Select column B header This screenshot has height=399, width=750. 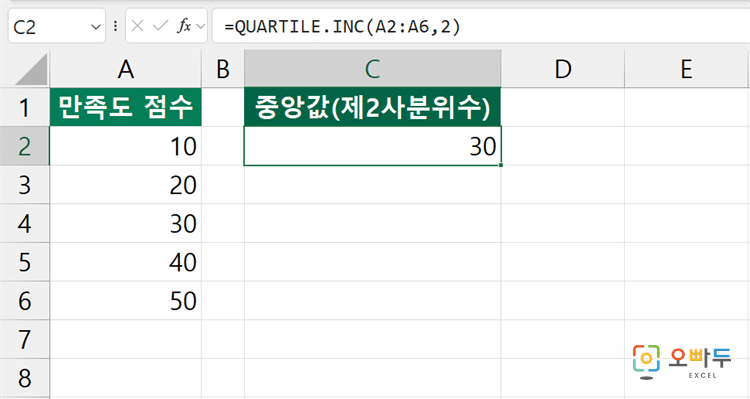coord(223,69)
